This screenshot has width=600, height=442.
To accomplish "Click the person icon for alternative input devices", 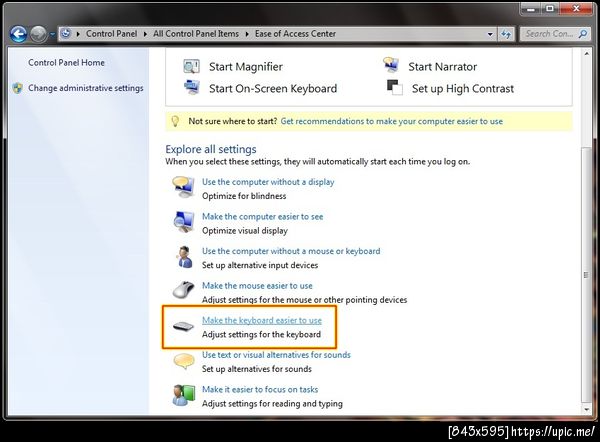I will [185, 257].
